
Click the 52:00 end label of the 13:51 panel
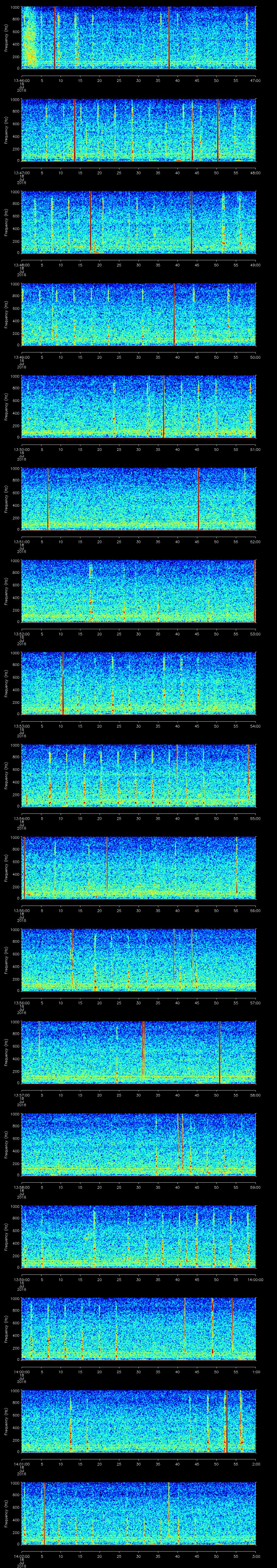256,542
